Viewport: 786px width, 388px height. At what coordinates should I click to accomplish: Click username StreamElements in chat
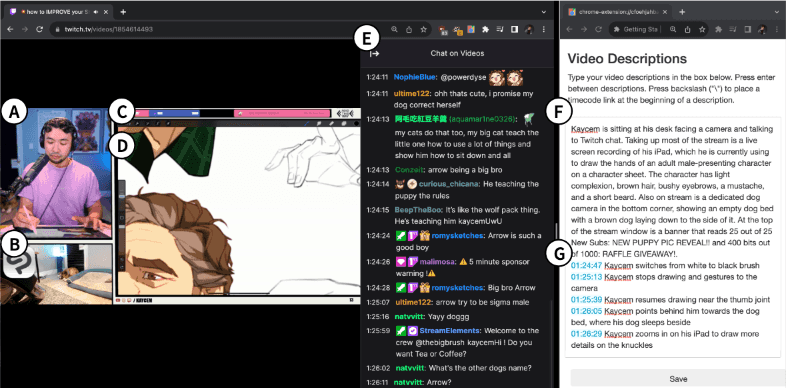pos(449,331)
